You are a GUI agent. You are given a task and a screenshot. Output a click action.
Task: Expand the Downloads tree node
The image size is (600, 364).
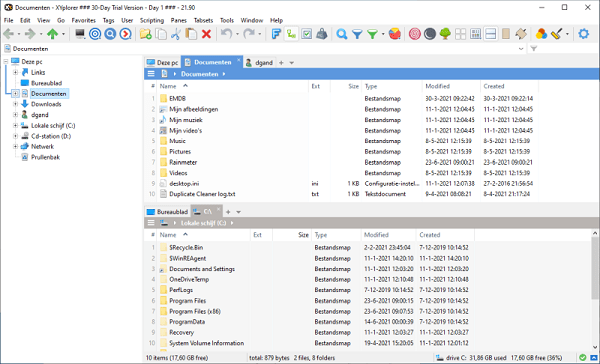[15, 104]
